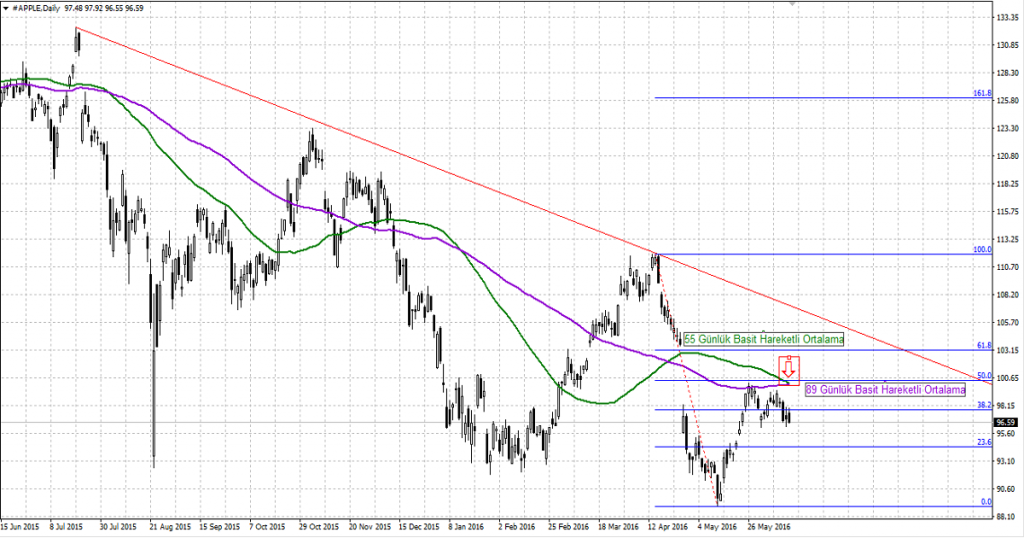Image resolution: width=1024 pixels, height=538 pixels.
Task: Click the 161.8 Fibonacci level label
Action: click(x=982, y=94)
